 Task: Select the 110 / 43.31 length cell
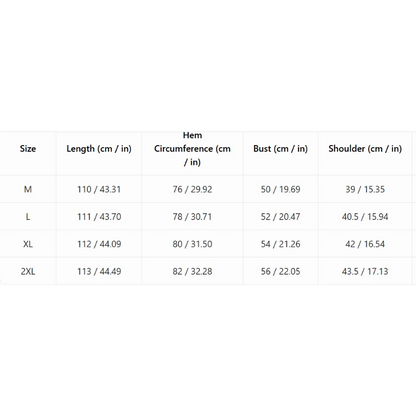tap(99, 189)
